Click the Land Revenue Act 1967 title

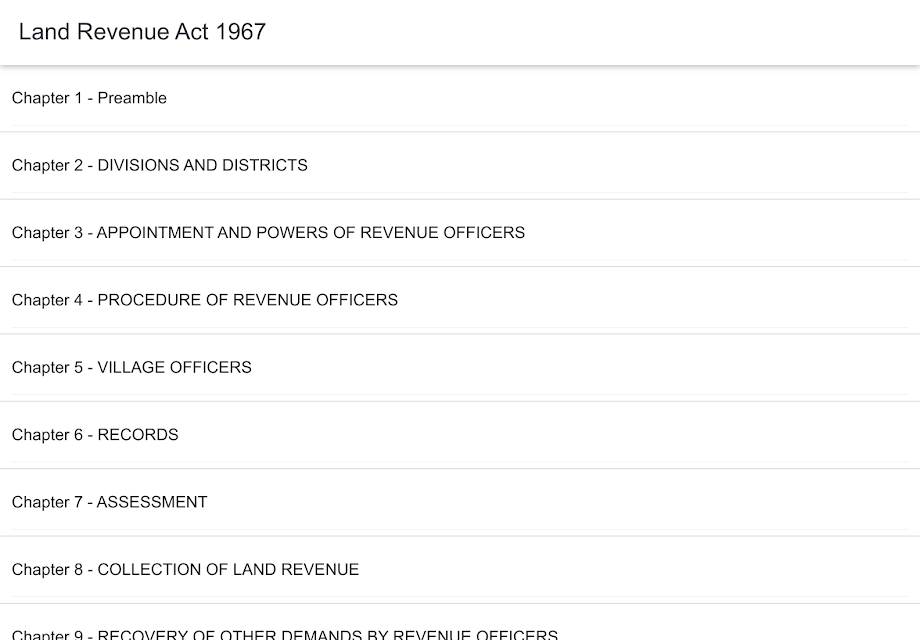click(x=143, y=32)
